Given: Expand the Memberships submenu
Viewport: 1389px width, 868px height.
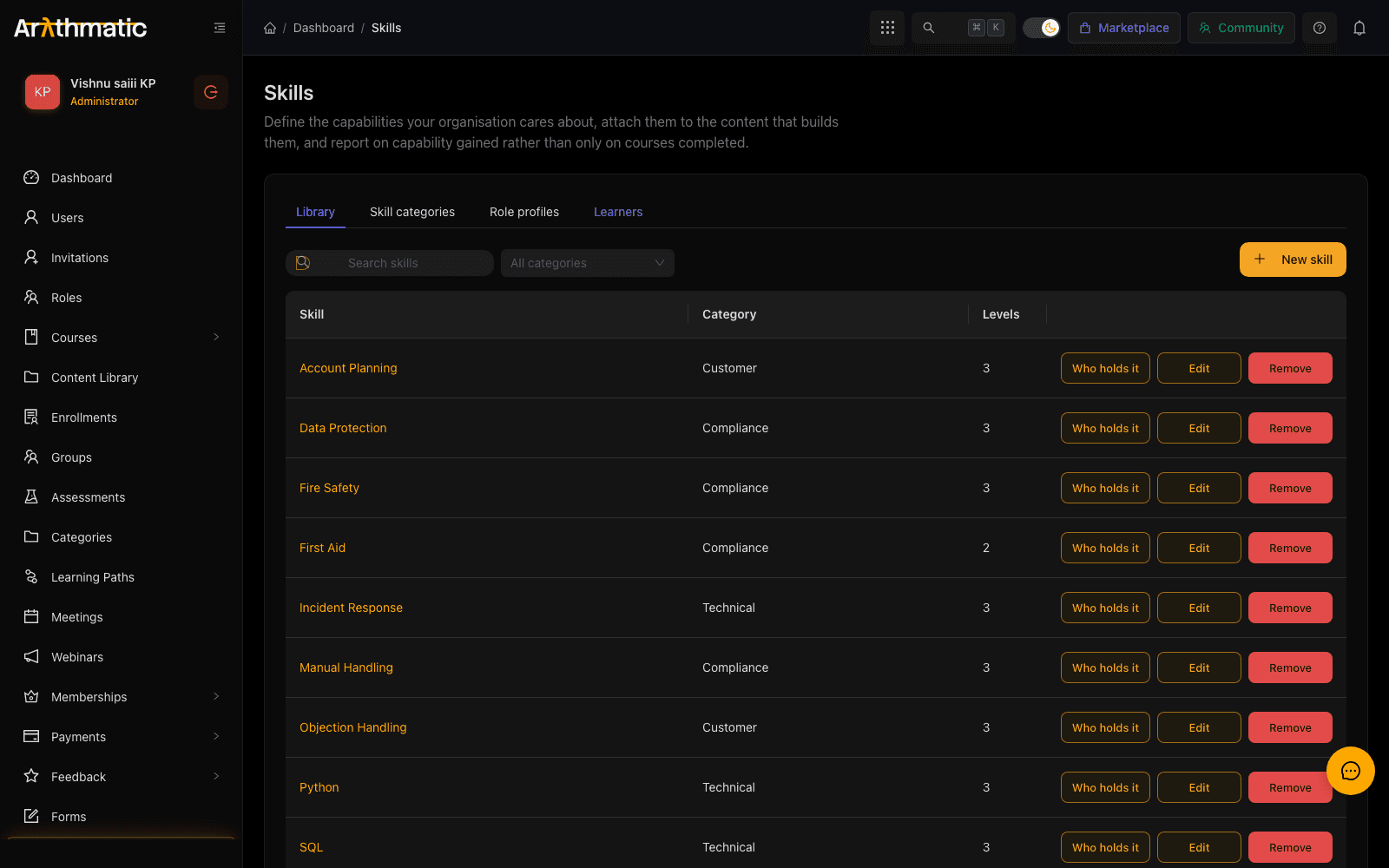Looking at the screenshot, I should [216, 697].
